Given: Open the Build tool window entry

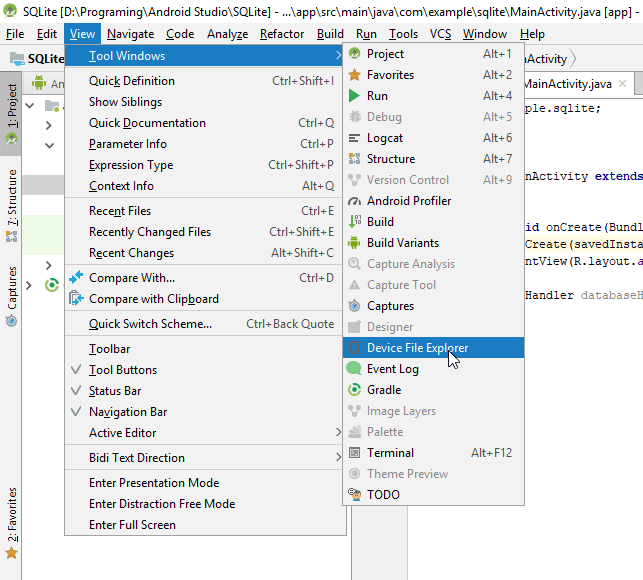Looking at the screenshot, I should tap(433, 221).
